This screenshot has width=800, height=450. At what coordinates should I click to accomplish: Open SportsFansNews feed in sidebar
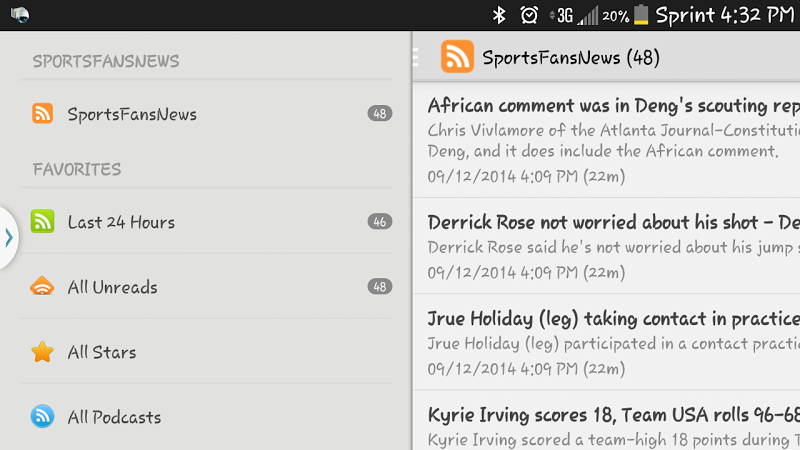(x=206, y=114)
